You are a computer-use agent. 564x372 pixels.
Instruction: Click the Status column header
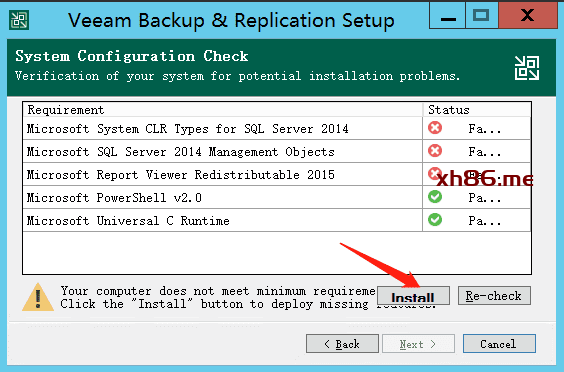pyautogui.click(x=477, y=109)
